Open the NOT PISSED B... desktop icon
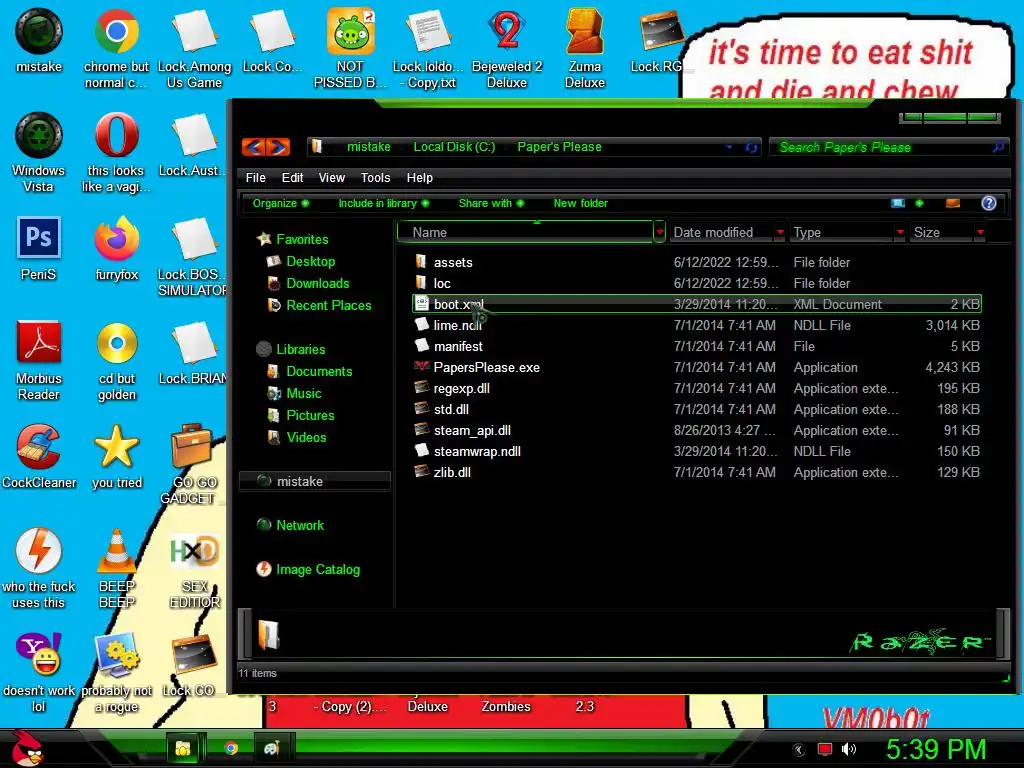 [x=350, y=49]
